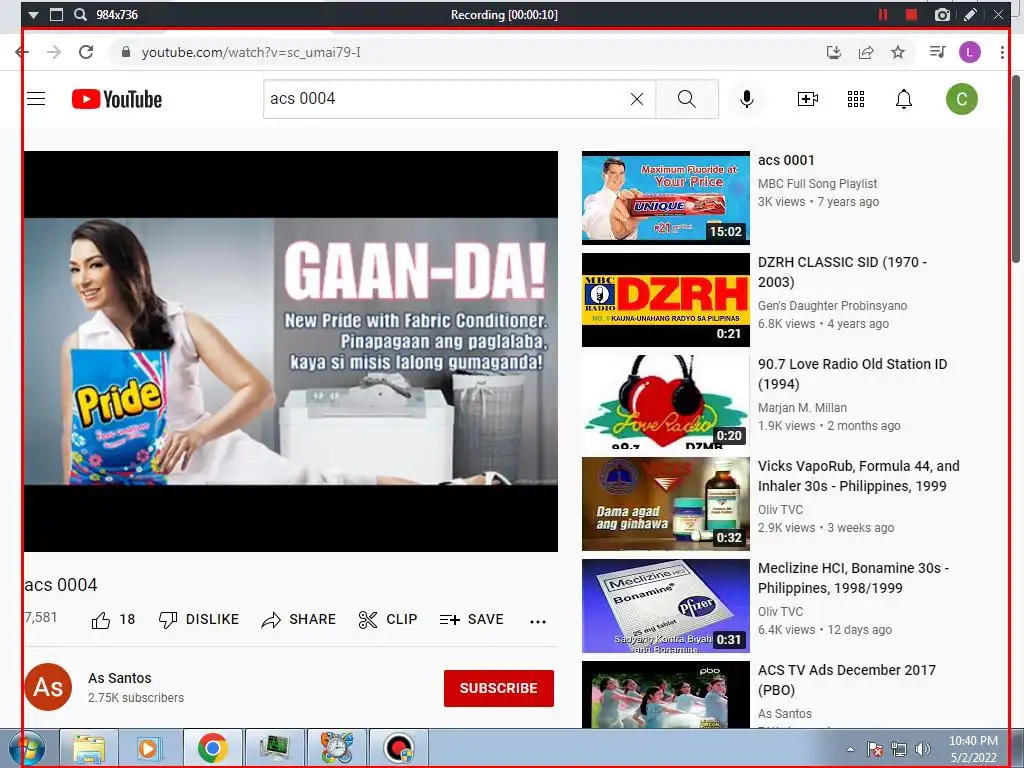Open ACS TV Ads December 2017 title
This screenshot has height=768, width=1024.
click(846, 680)
